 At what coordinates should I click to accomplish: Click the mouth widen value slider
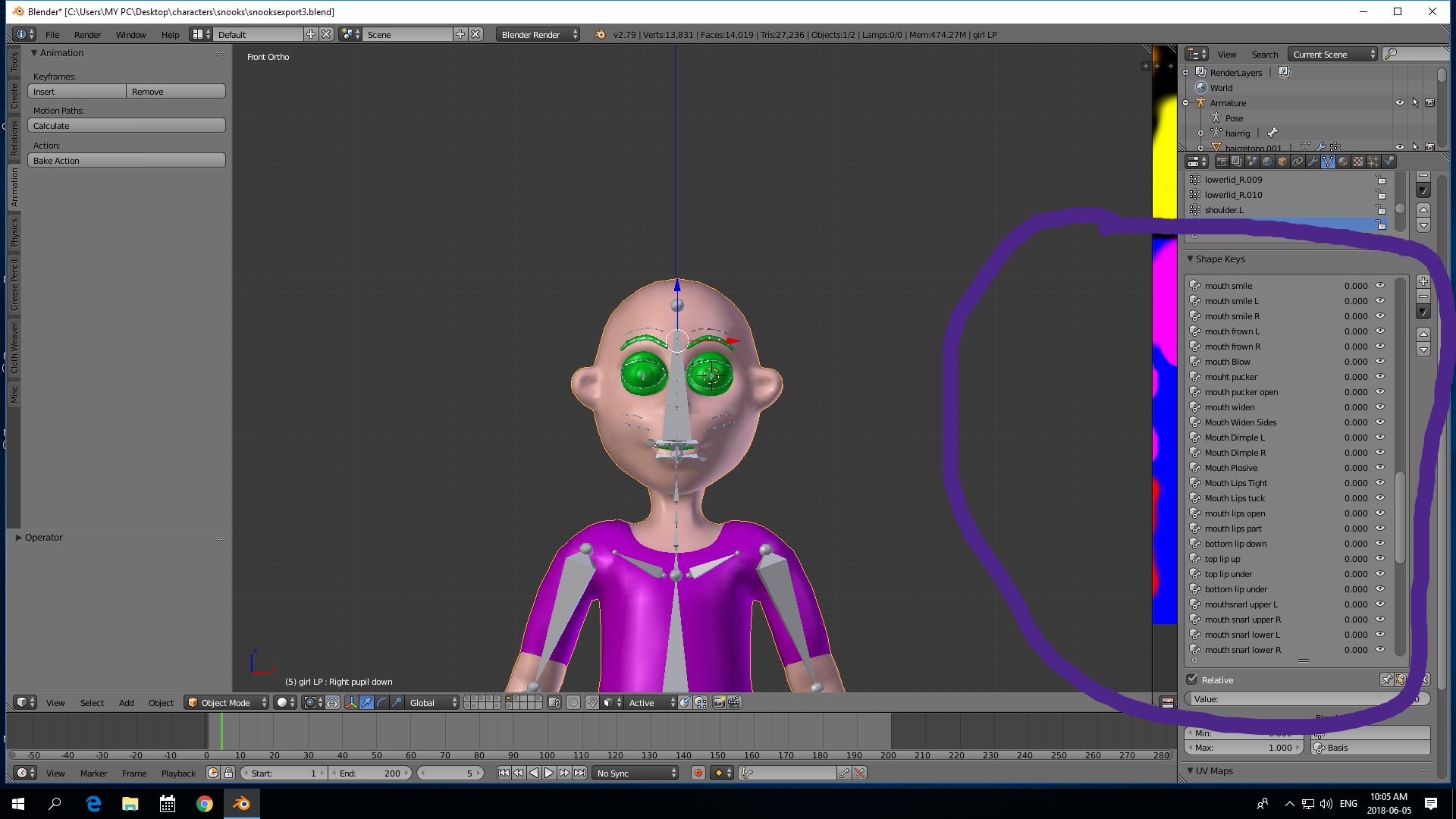coord(1356,407)
